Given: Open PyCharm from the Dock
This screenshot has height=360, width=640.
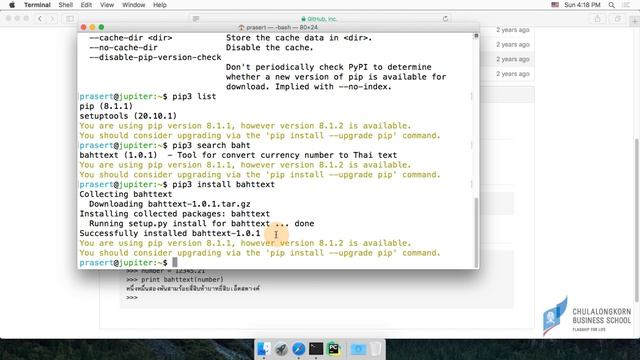Looking at the screenshot, I should pyautogui.click(x=333, y=349).
